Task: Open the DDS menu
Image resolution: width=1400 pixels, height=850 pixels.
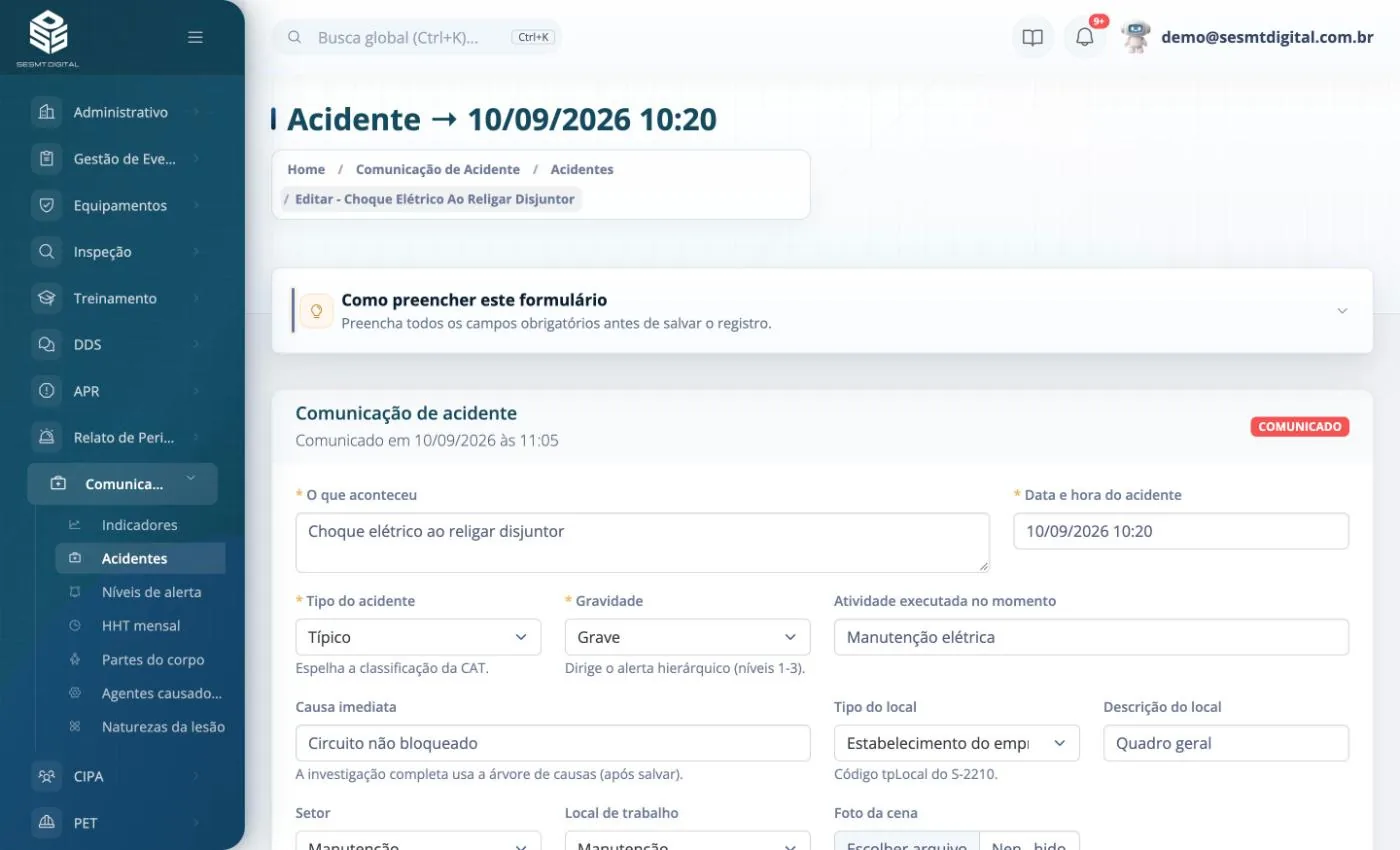Action: coord(122,344)
